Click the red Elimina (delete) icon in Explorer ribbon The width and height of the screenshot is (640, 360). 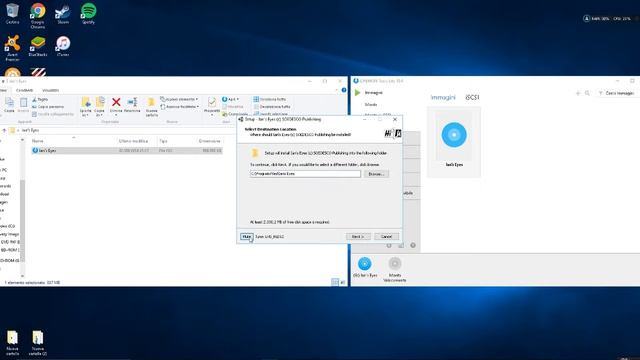pos(116,102)
